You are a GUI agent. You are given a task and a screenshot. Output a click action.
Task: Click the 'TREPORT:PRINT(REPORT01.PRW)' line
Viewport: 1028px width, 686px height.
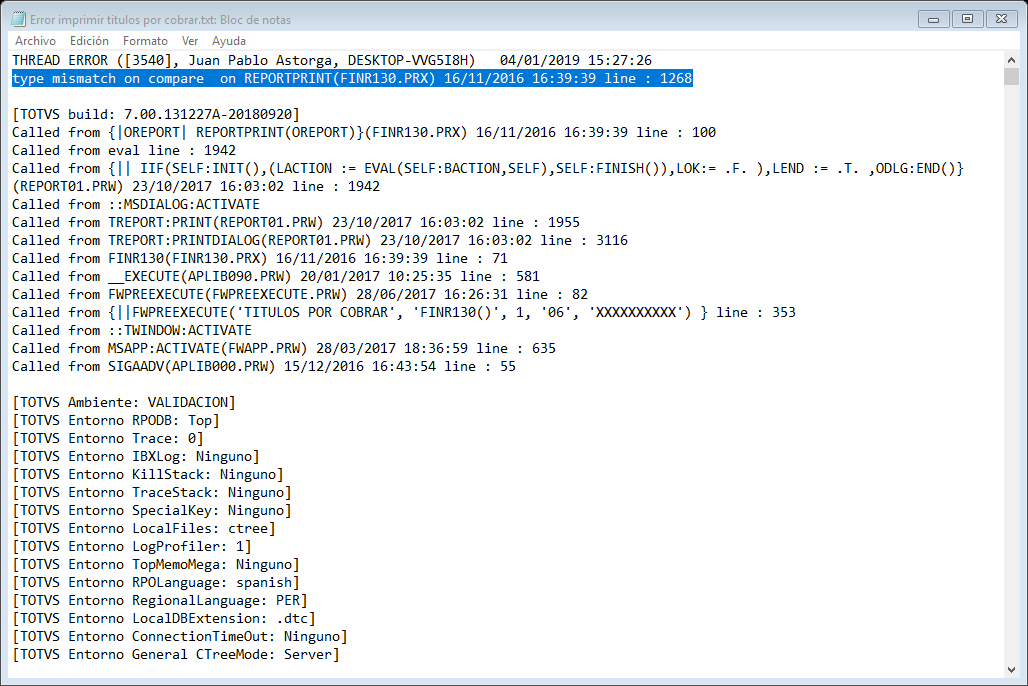(x=296, y=222)
